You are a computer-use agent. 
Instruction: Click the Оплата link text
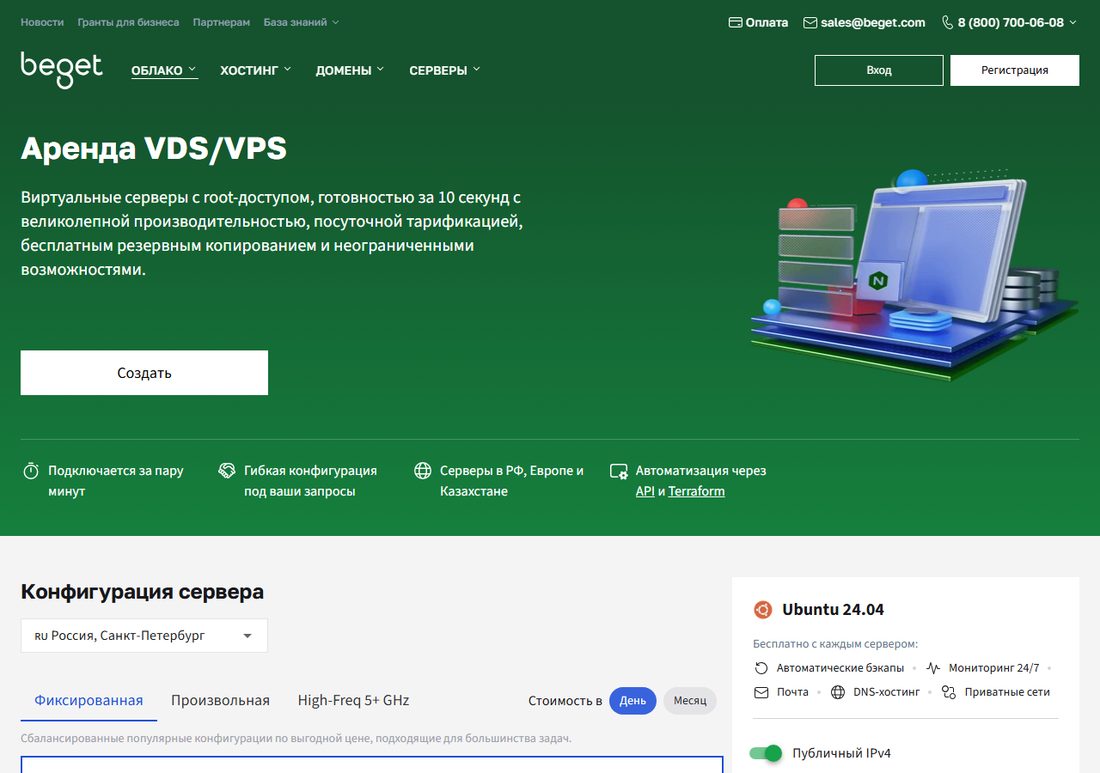pos(766,22)
